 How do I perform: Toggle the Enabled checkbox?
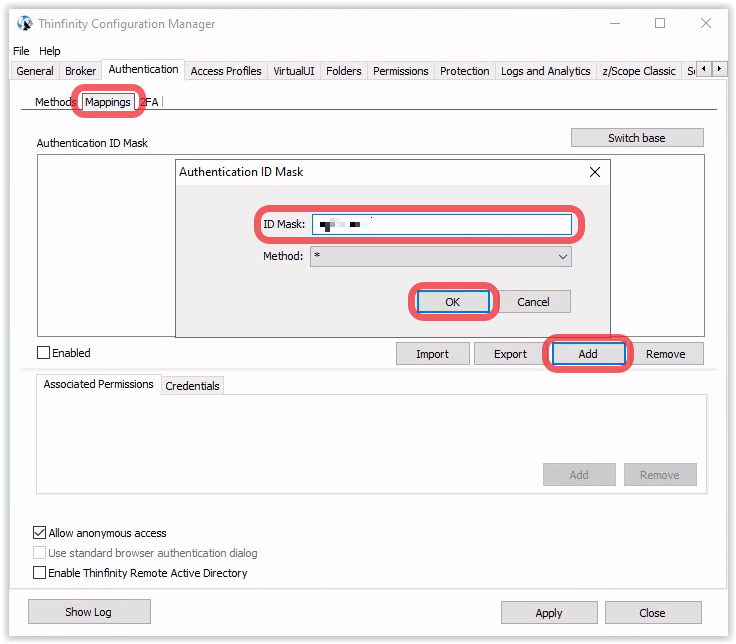43,353
